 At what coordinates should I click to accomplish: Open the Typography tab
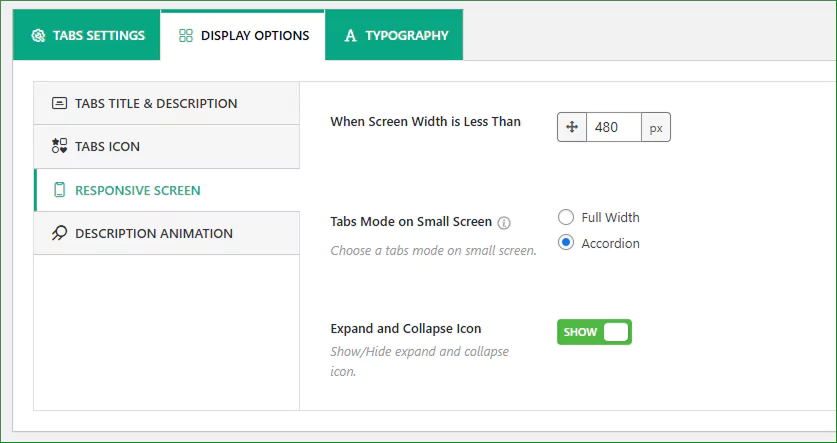pos(394,35)
